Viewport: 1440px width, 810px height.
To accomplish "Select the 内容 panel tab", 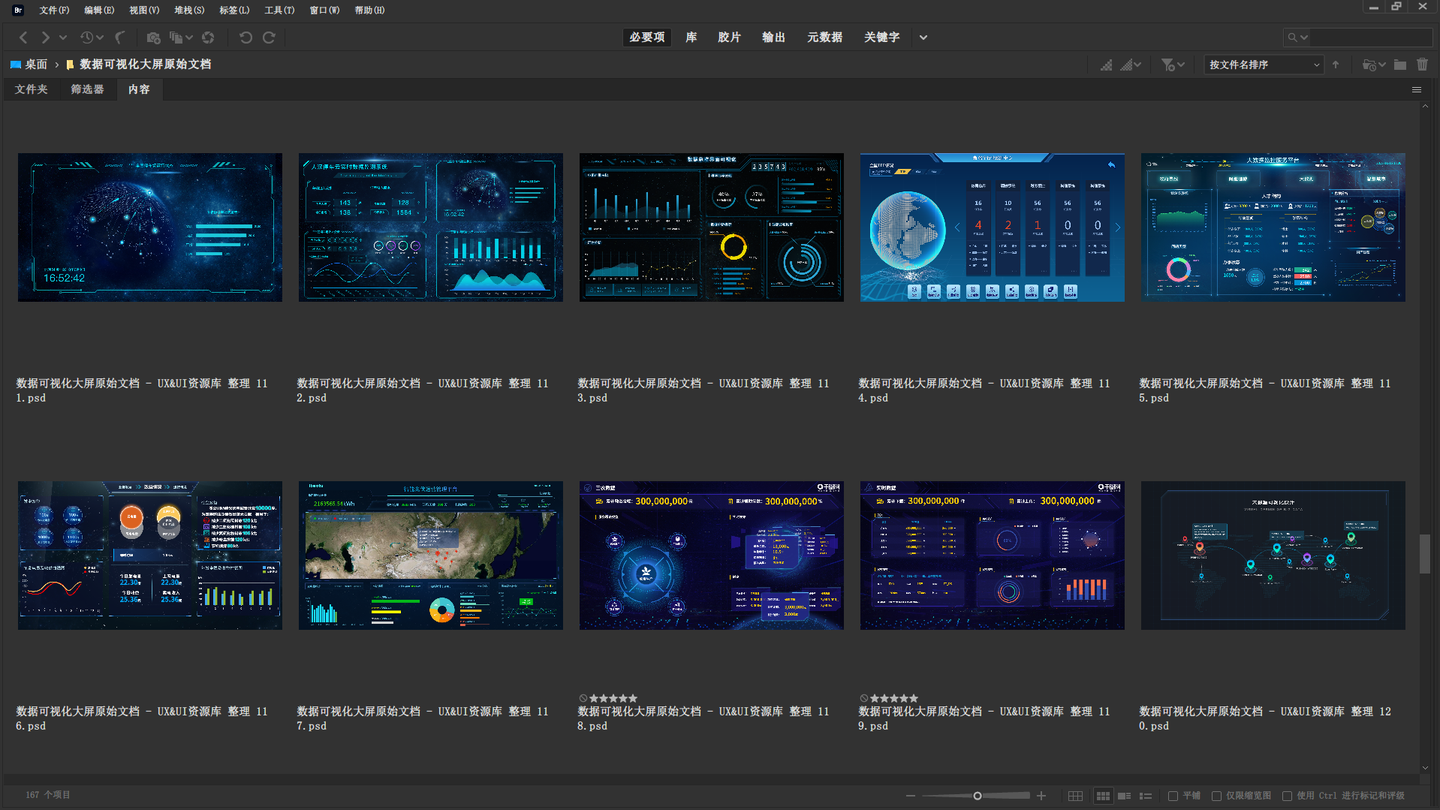I will tap(139, 89).
